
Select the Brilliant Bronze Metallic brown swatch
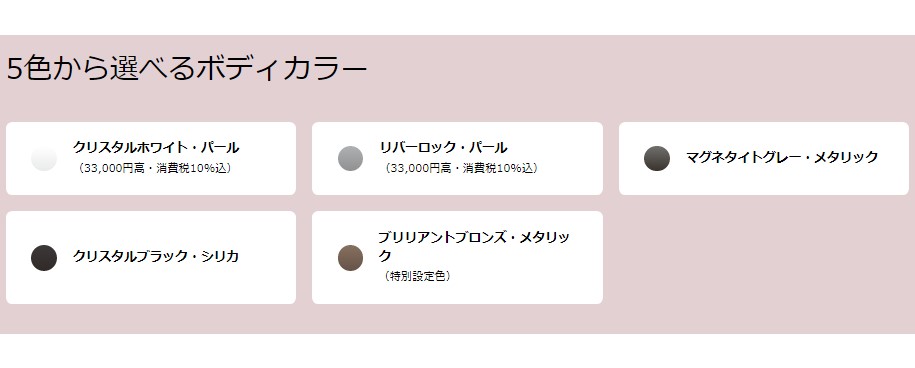[x=350, y=258]
